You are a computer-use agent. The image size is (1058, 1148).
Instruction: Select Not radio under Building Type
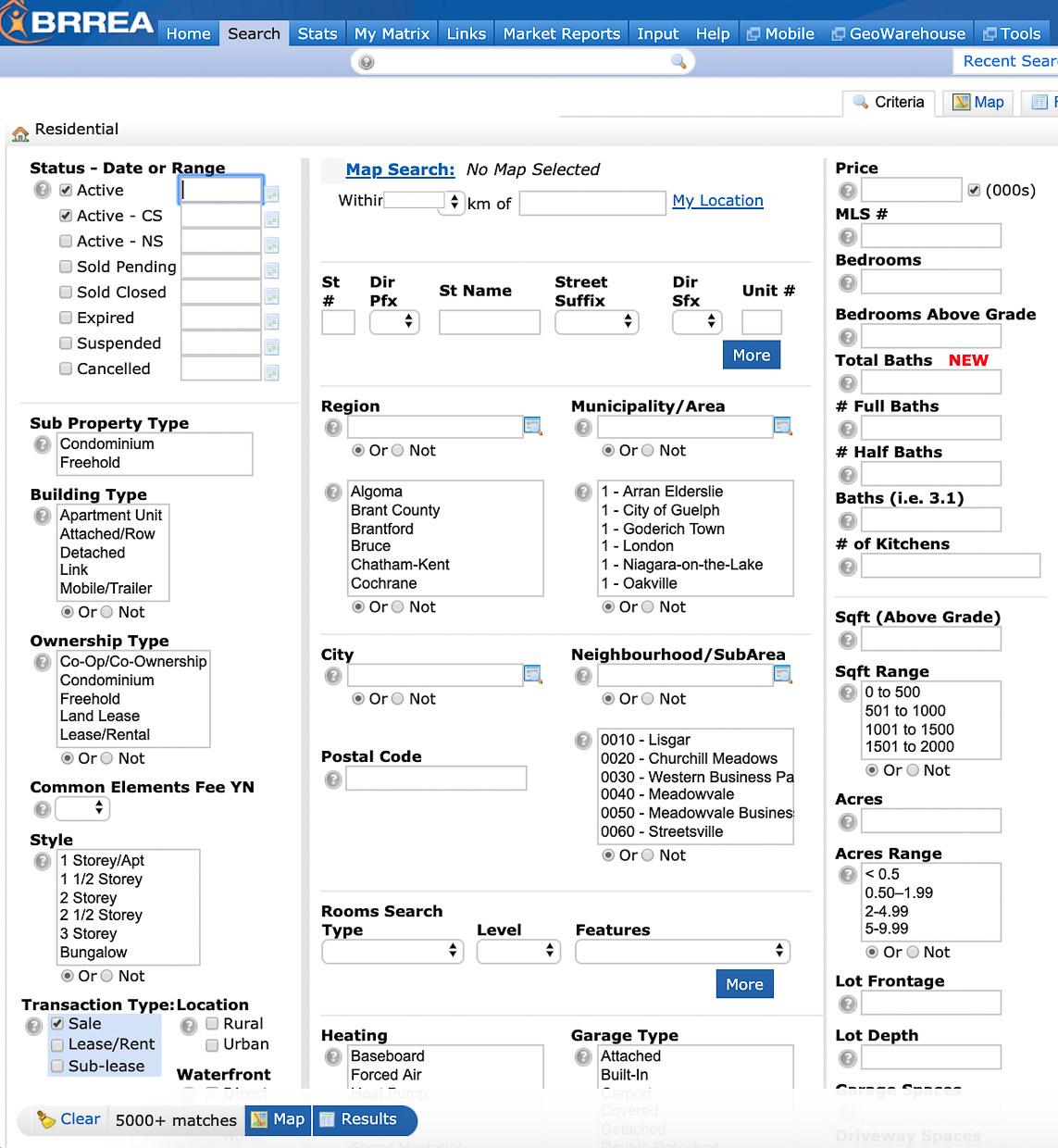click(x=106, y=613)
